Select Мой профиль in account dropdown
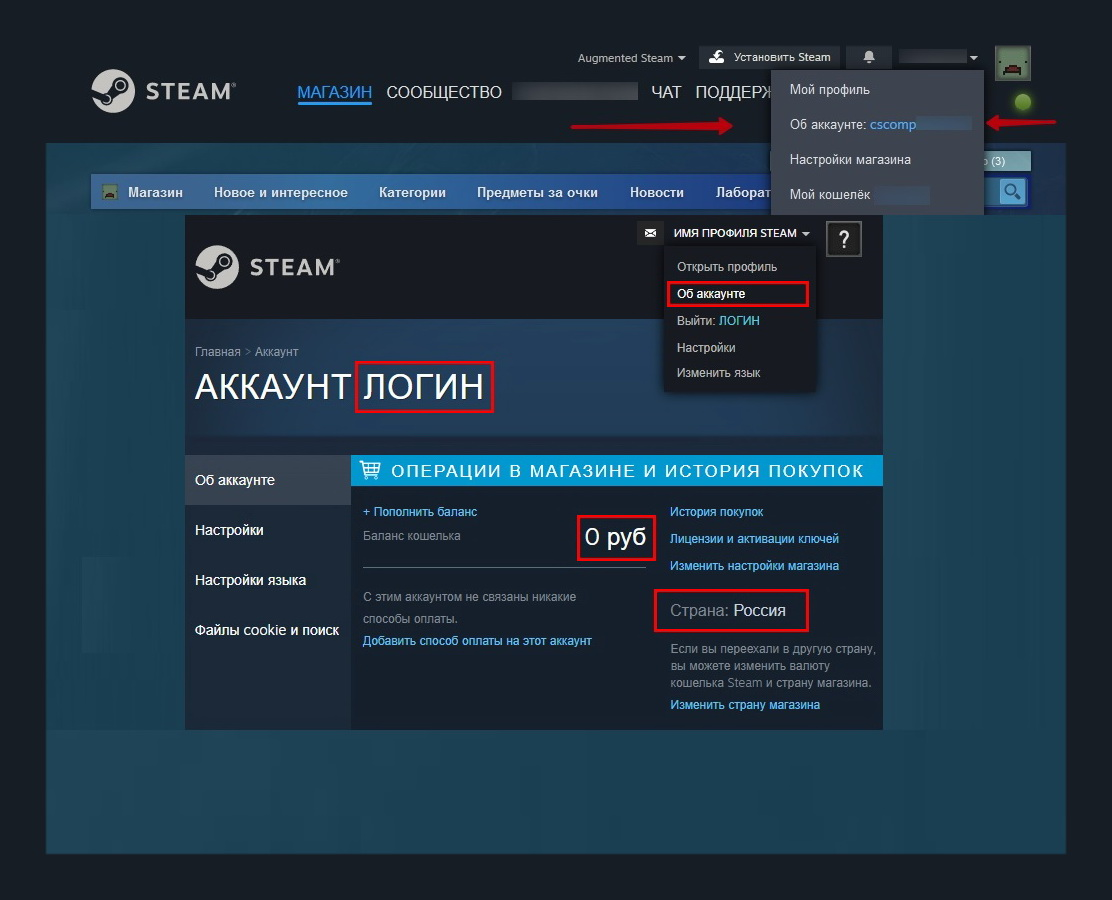This screenshot has height=900, width=1112. coord(829,89)
